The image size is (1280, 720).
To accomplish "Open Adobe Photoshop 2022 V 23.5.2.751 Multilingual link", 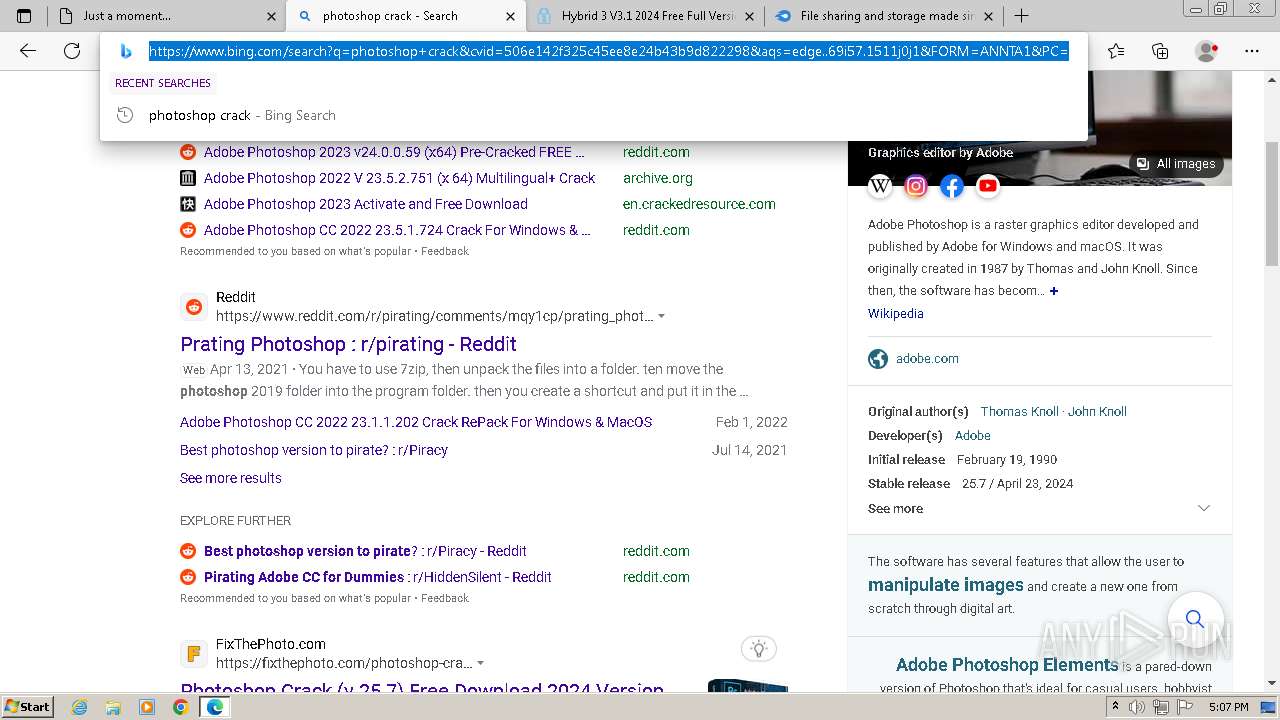I will pyautogui.click(x=399, y=178).
